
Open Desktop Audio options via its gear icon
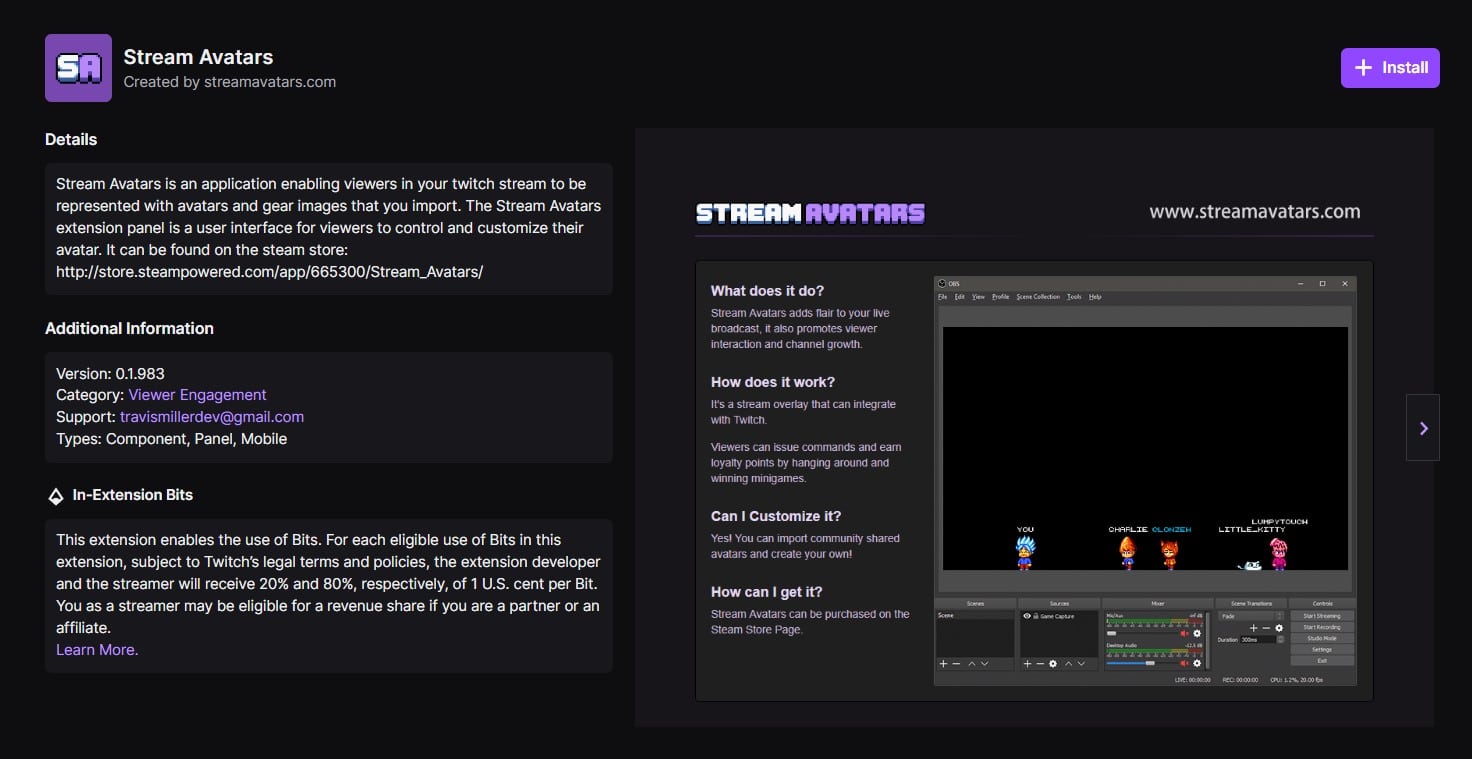click(1197, 663)
